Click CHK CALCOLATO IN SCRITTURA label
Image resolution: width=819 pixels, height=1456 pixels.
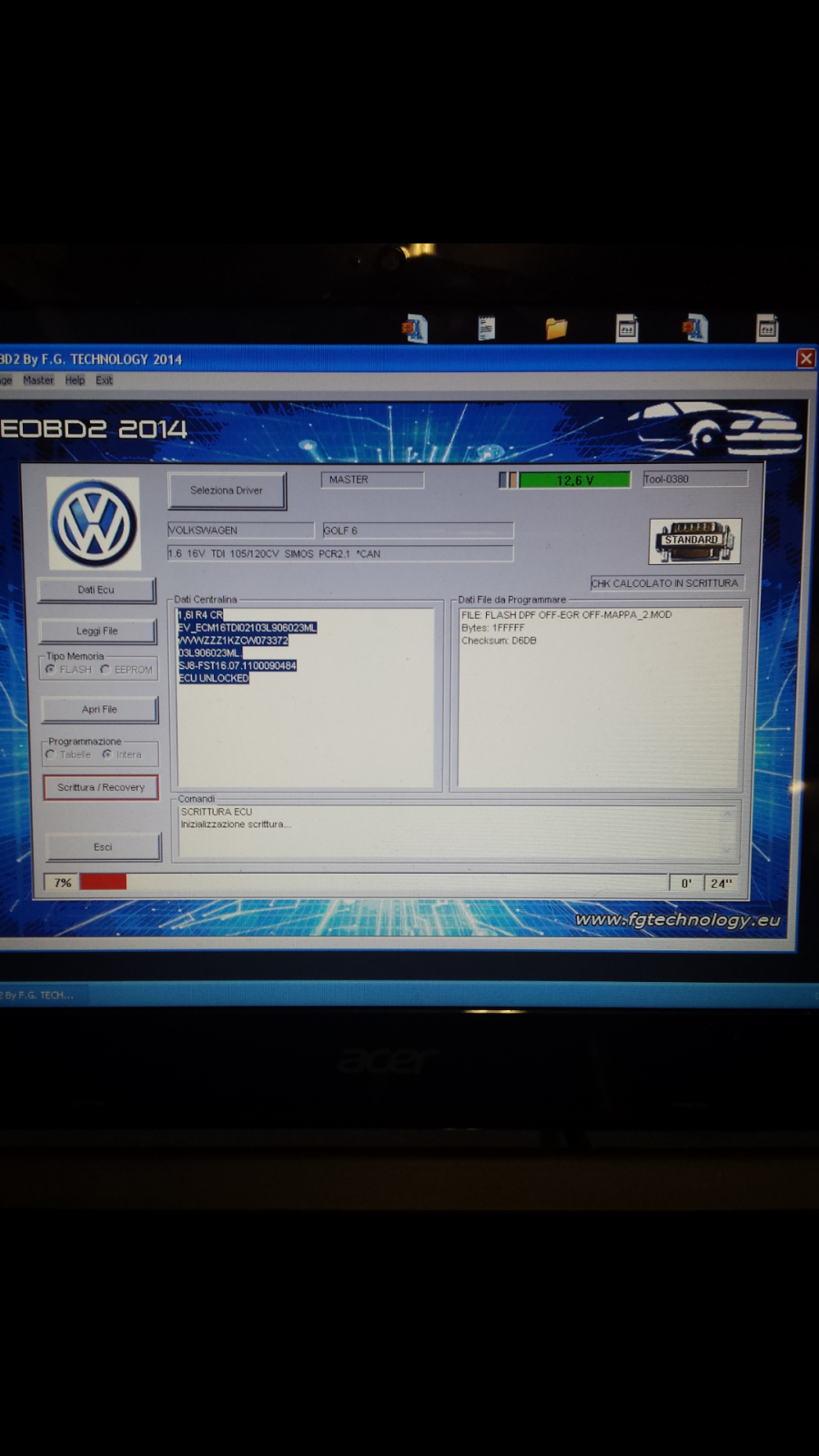coord(666,582)
